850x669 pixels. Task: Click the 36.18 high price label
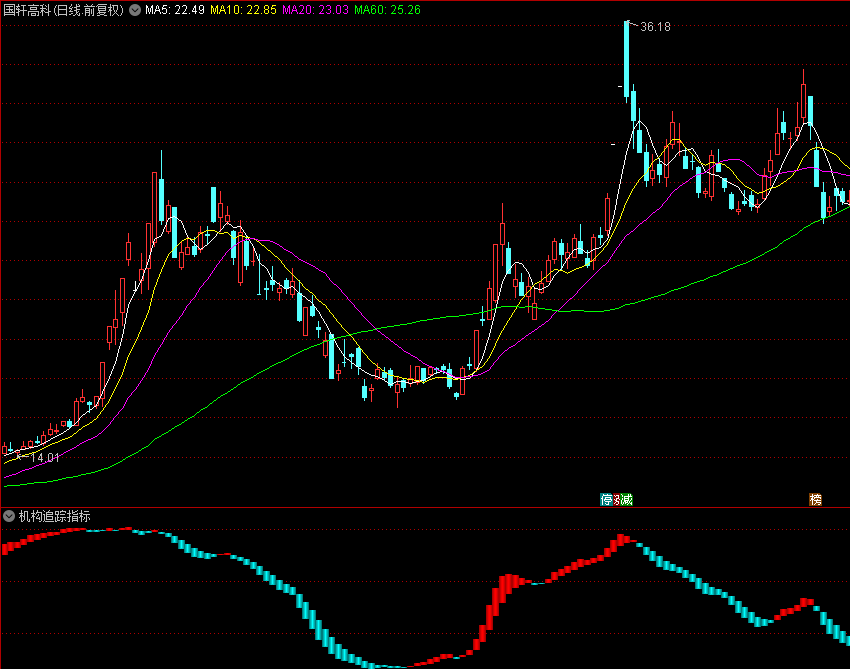pyautogui.click(x=655, y=27)
